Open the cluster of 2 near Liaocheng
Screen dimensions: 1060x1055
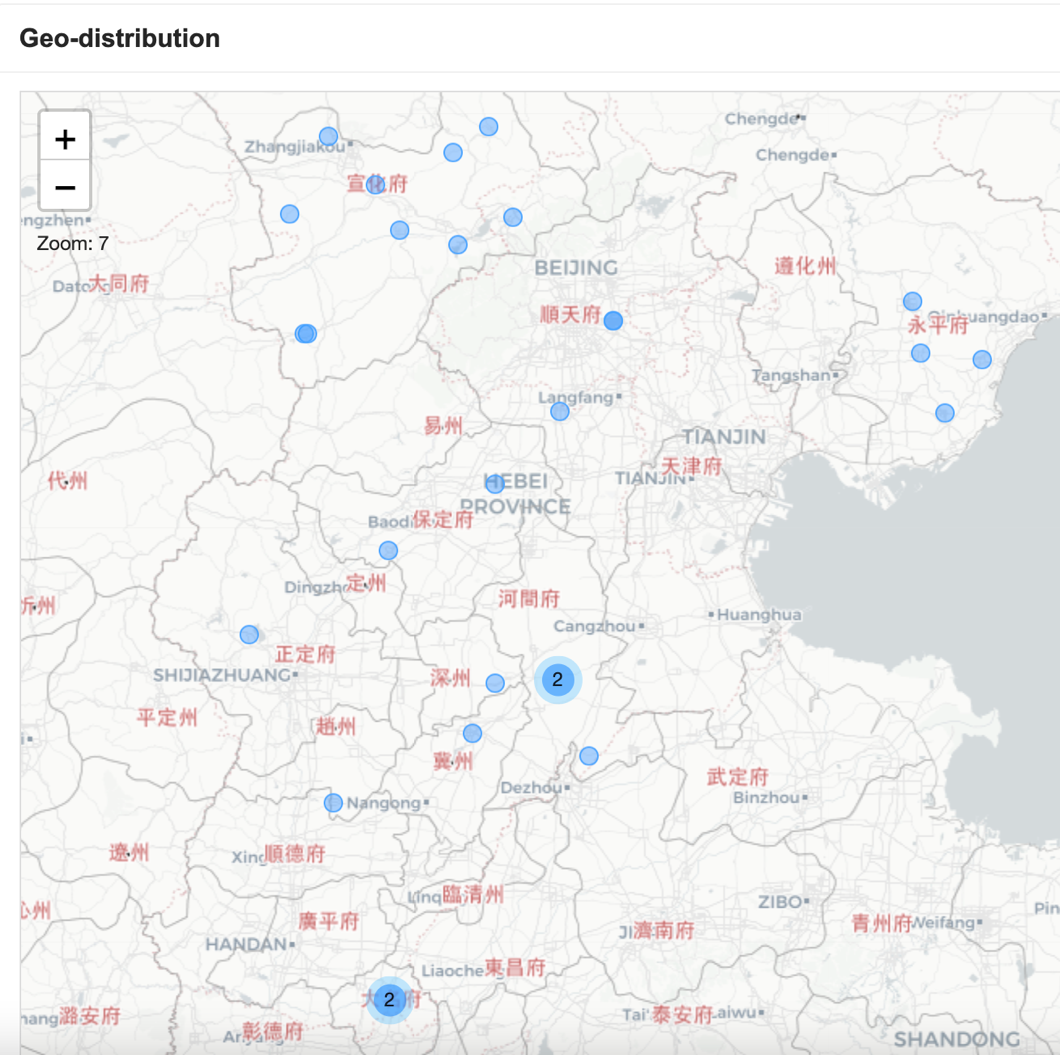click(389, 1000)
